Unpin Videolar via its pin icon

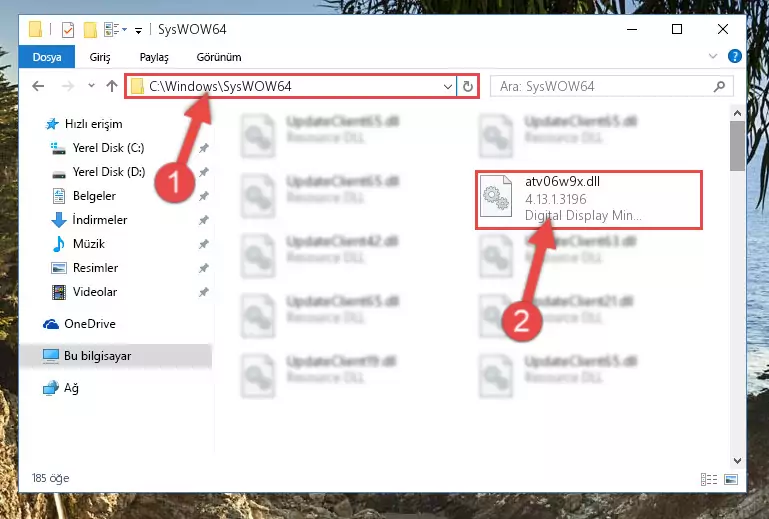click(204, 292)
